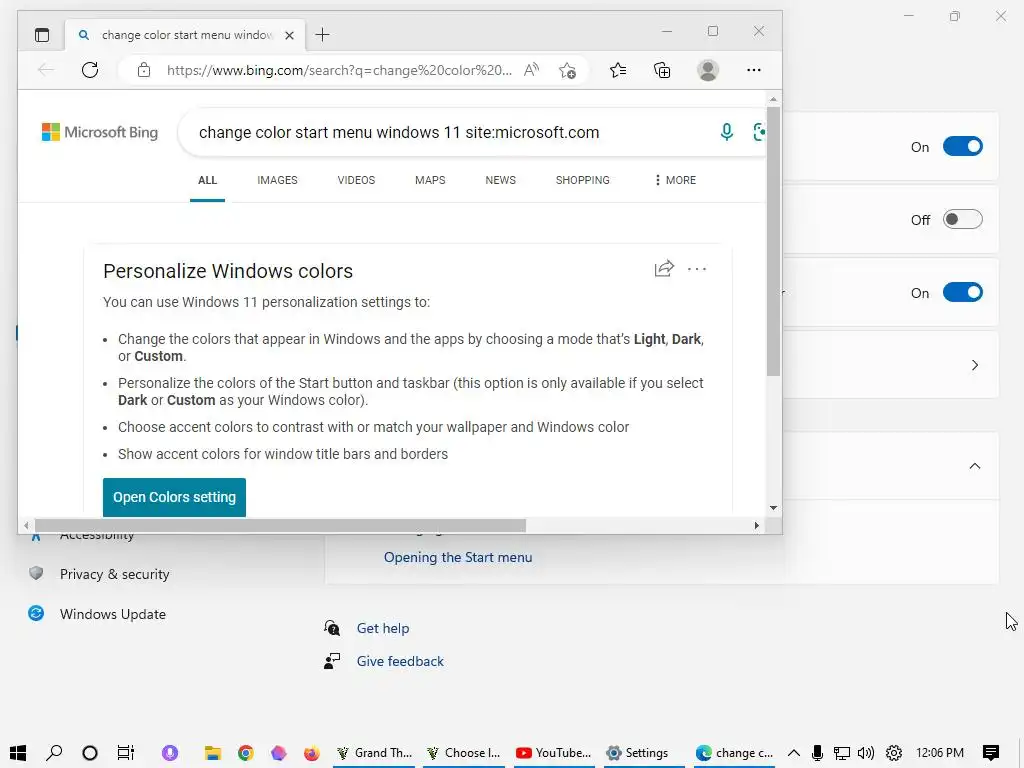View site information lock icon
Image resolution: width=1024 pixels, height=768 pixels.
coord(144,70)
